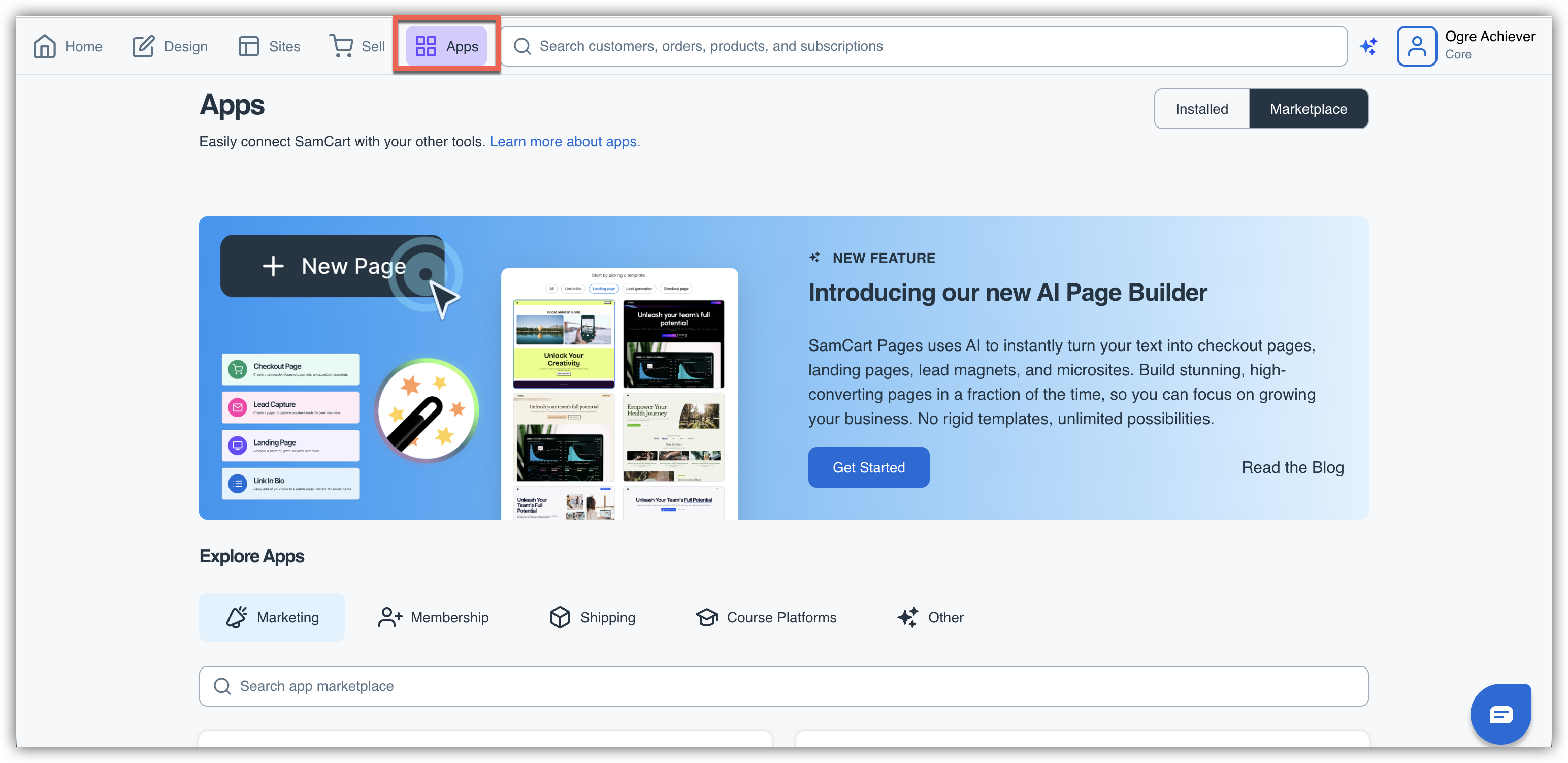Focus the Search app marketplace field

click(783, 686)
